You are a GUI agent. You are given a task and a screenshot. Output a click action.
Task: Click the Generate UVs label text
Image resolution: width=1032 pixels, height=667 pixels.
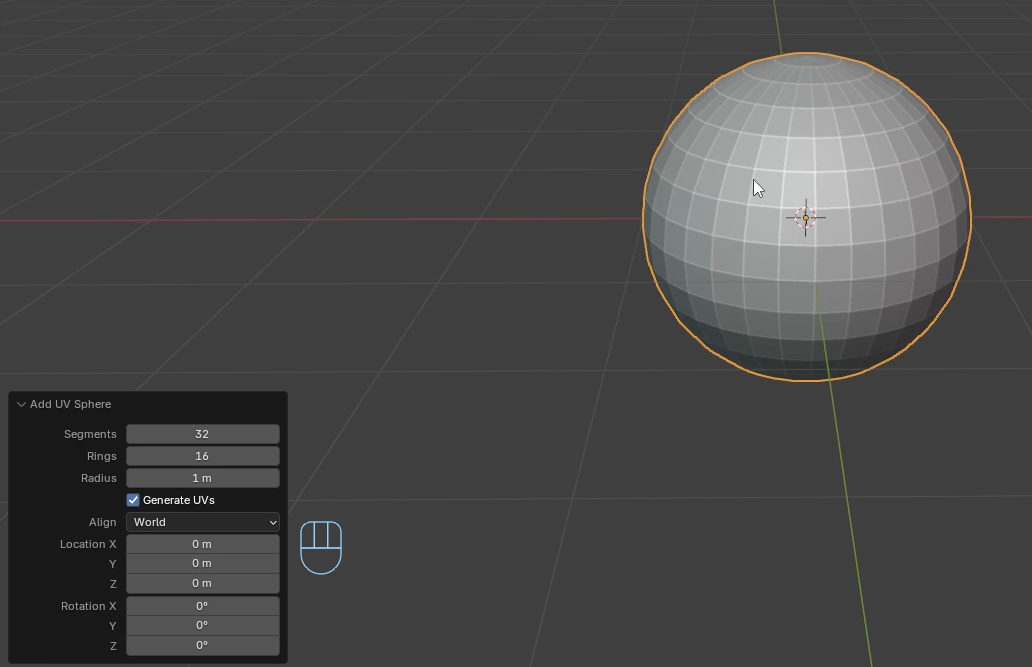coord(178,500)
